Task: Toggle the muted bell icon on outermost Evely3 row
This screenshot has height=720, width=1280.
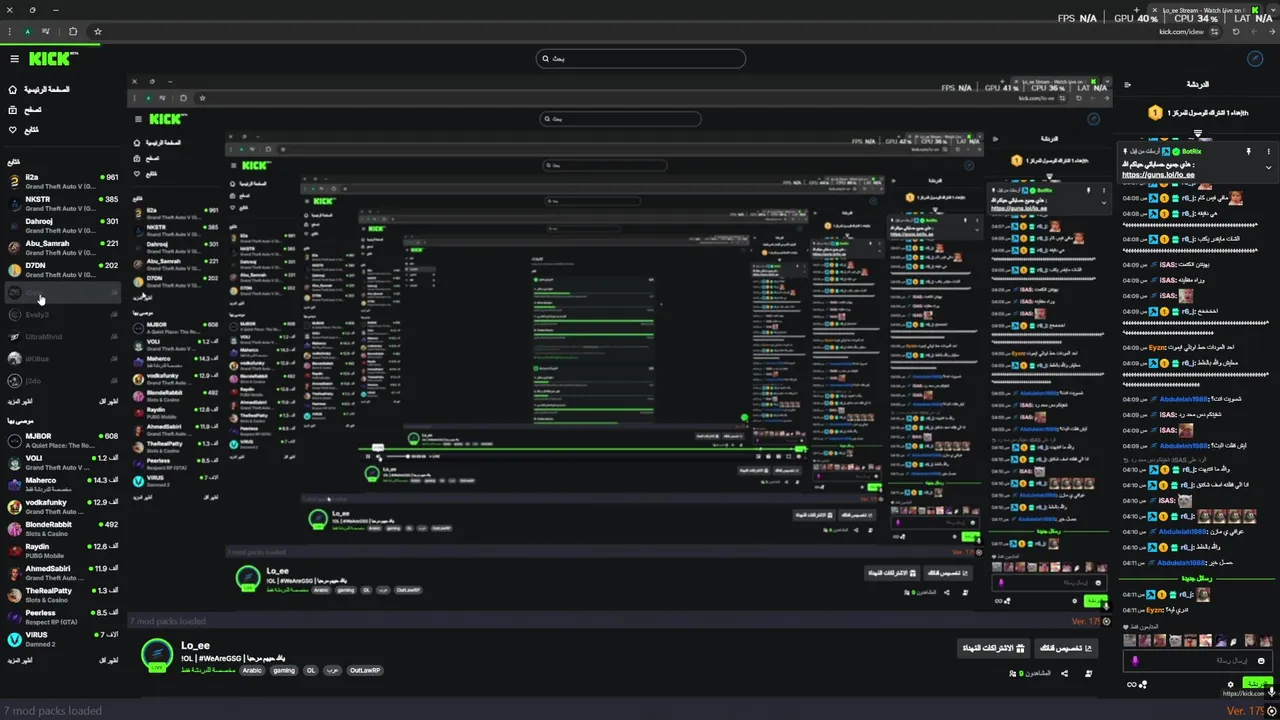Action: (x=114, y=314)
